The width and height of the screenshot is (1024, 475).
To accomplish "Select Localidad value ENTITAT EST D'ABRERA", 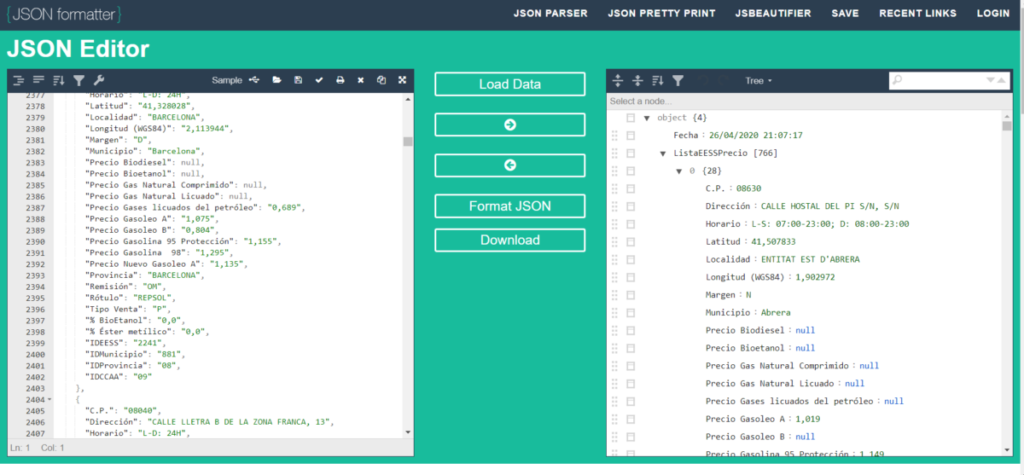I will point(810,259).
